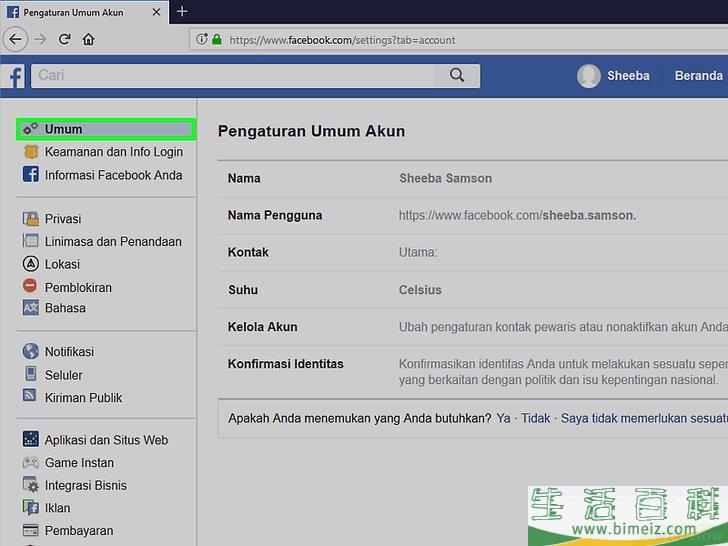Screen dimensions: 728x546
Task: Answer Ya to feedback question
Action: pos(503,418)
